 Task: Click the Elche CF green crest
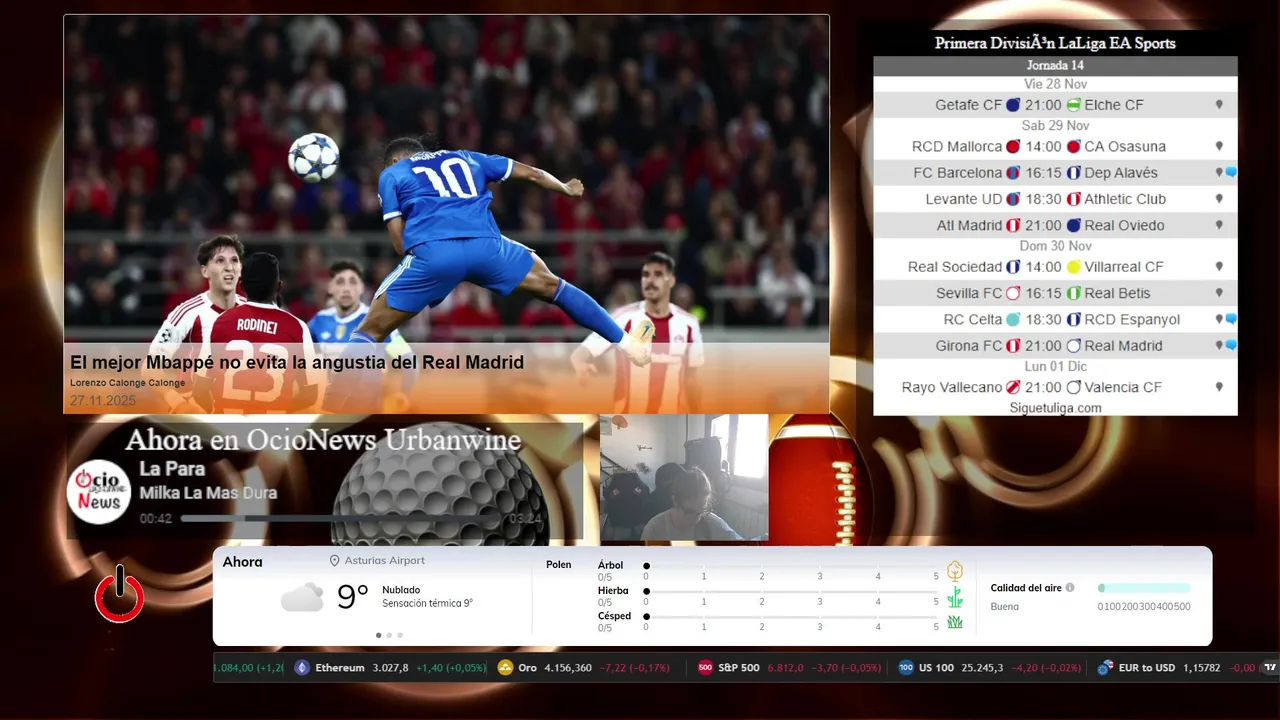click(x=1074, y=104)
